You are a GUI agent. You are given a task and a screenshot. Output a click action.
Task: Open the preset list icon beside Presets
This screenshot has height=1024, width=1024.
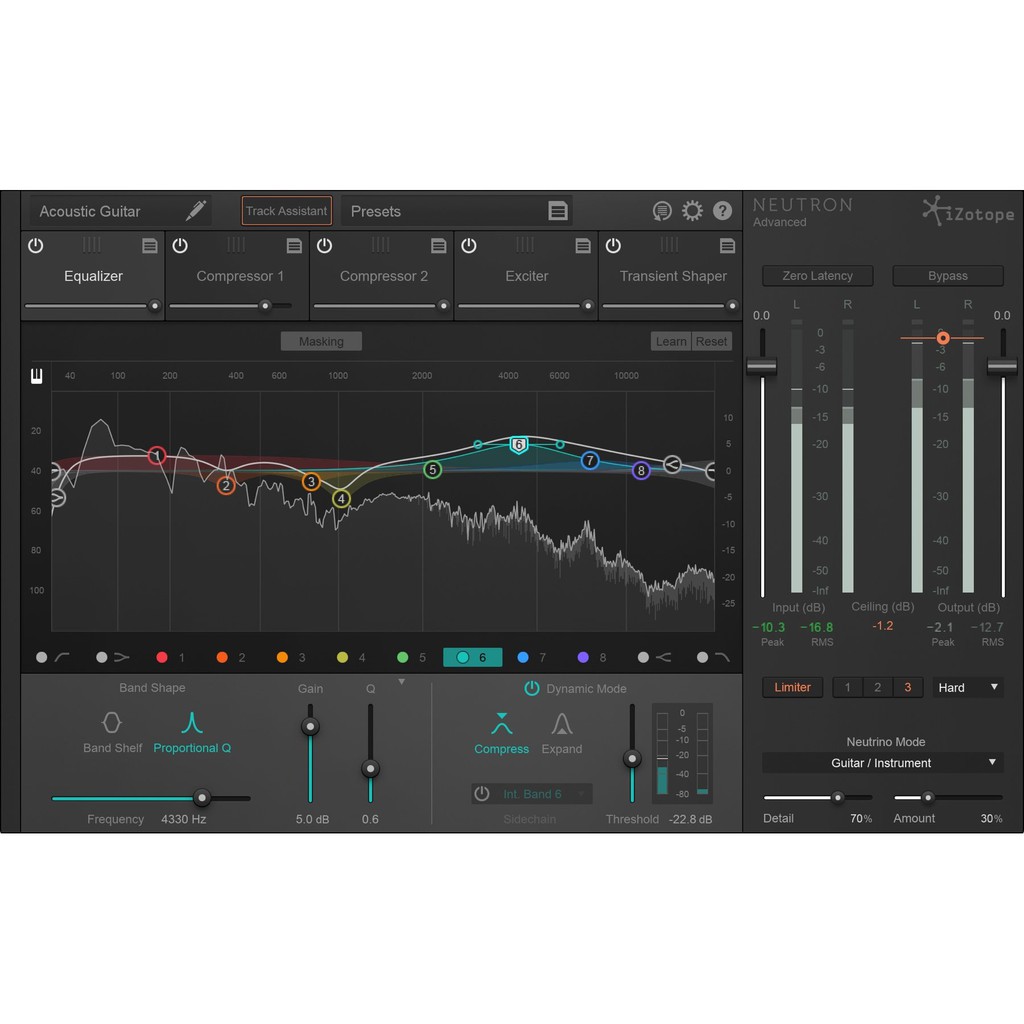pyautogui.click(x=558, y=211)
